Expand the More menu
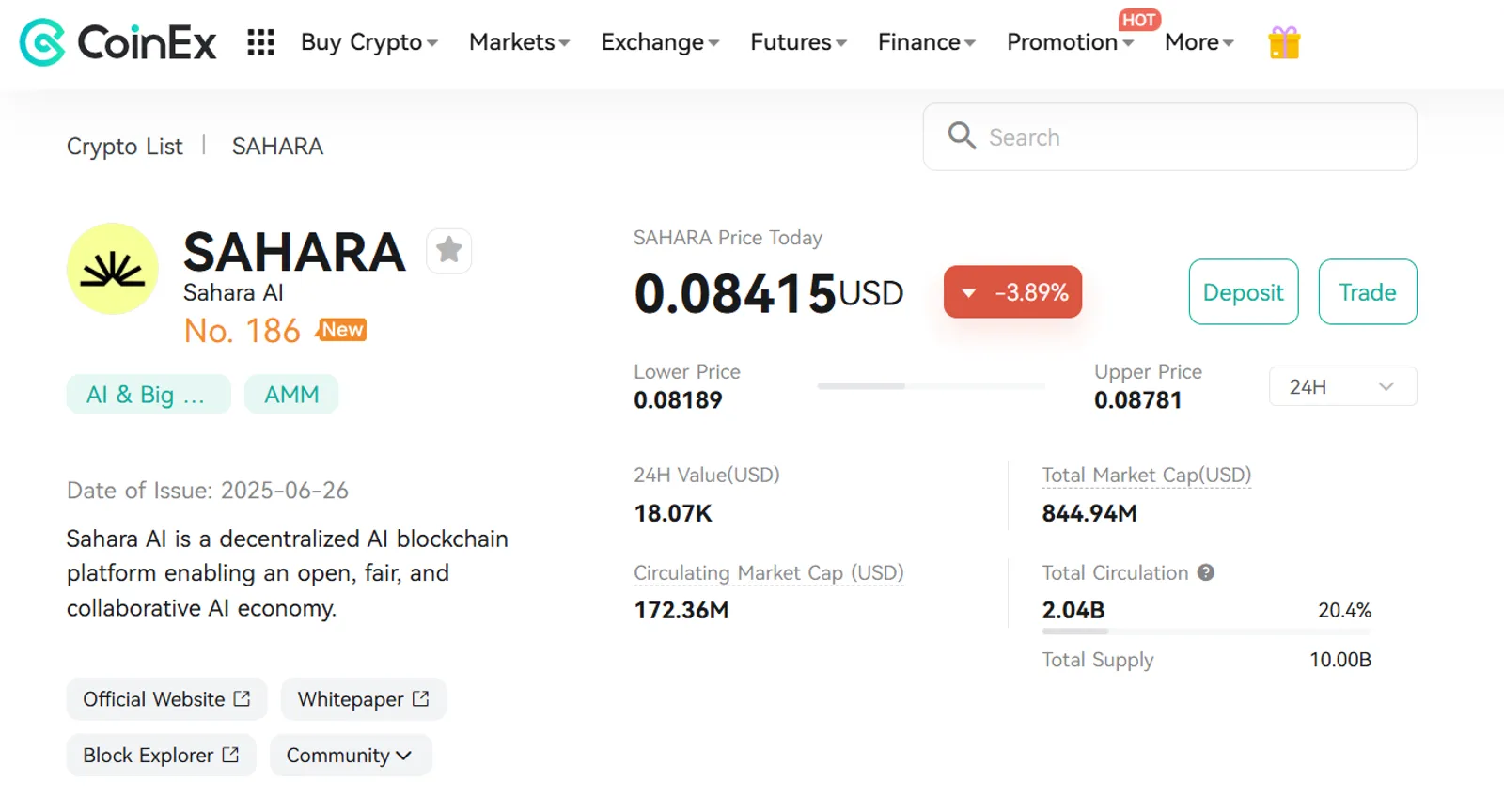Image resolution: width=1504 pixels, height=812 pixels. click(x=1199, y=42)
